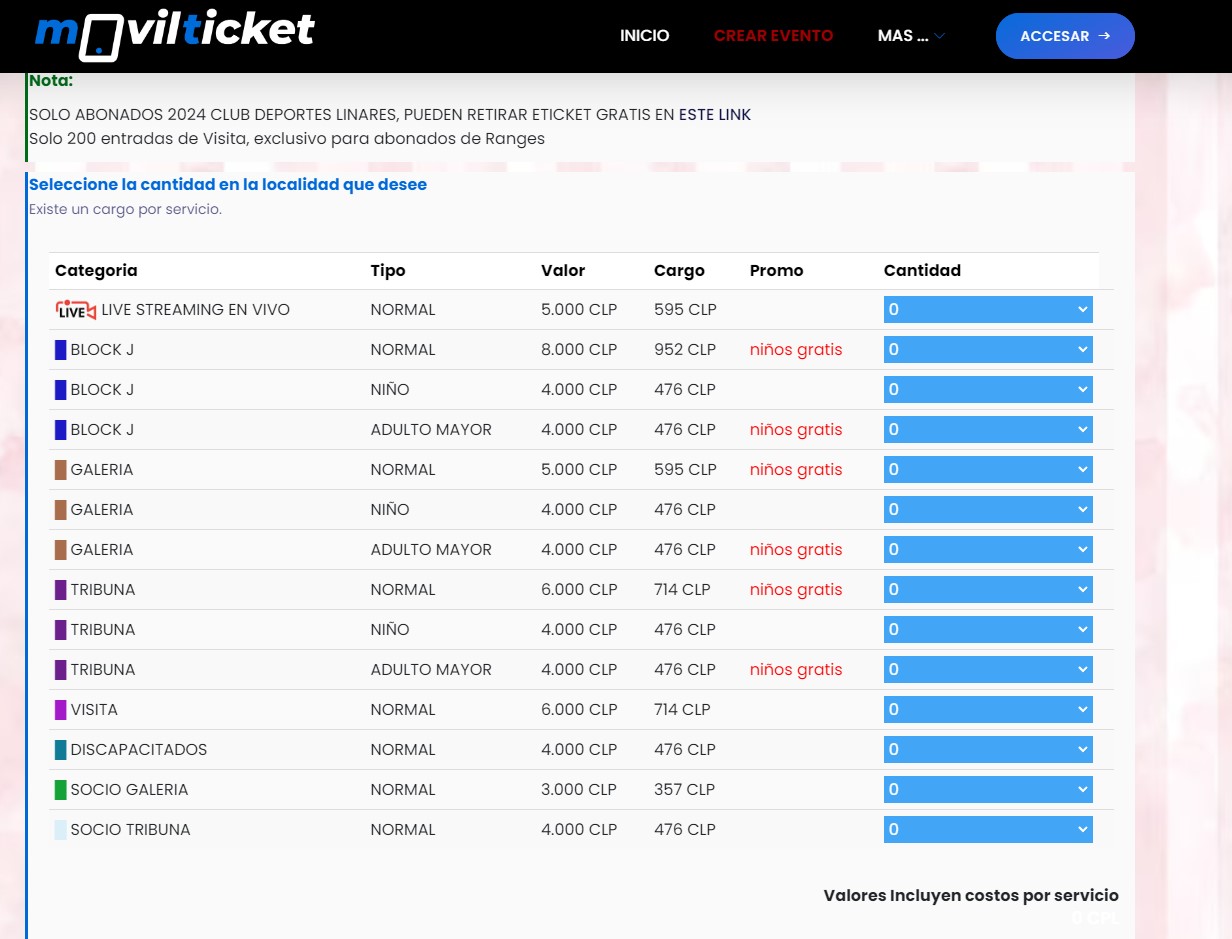Screen dimensions: 1232x939
Task: Click the 'SOCIO TRIBUNA' category text
Action: (x=131, y=830)
